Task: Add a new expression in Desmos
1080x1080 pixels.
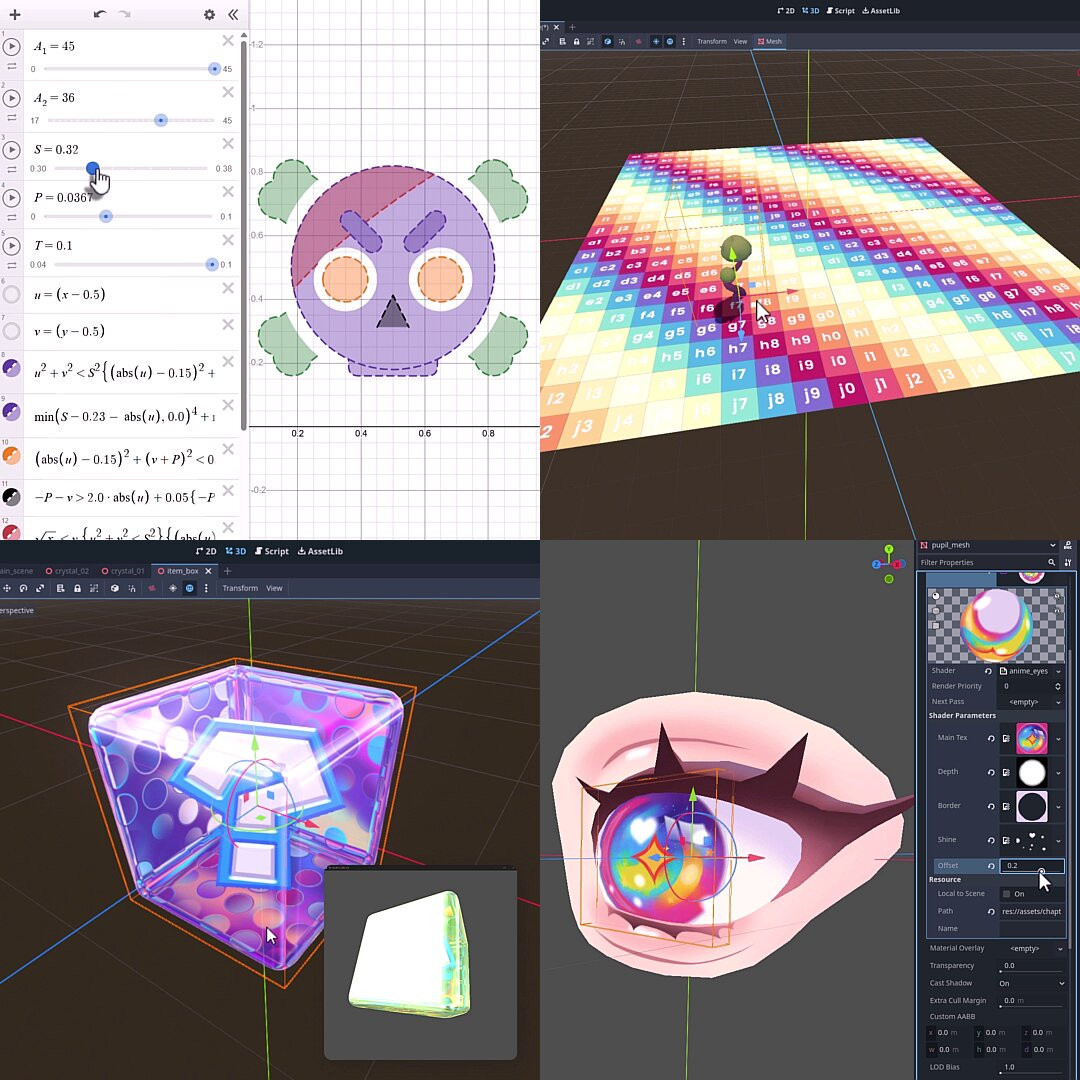Action: [x=14, y=14]
